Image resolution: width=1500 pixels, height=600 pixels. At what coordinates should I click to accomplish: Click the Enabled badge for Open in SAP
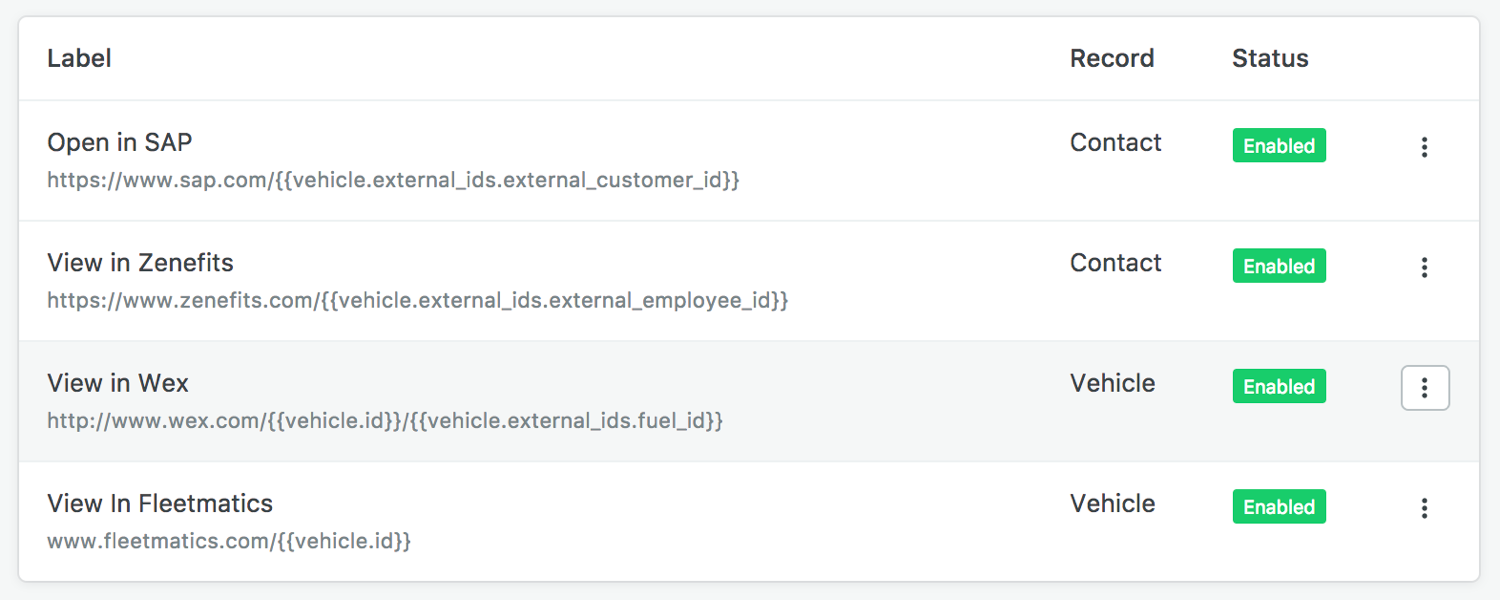tap(1278, 146)
